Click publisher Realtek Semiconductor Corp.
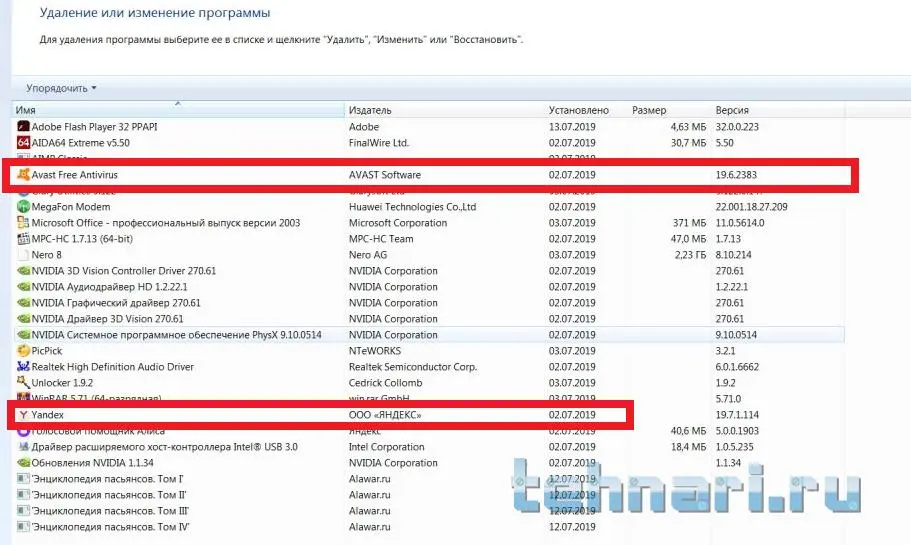The width and height of the screenshot is (911, 545). click(413, 367)
